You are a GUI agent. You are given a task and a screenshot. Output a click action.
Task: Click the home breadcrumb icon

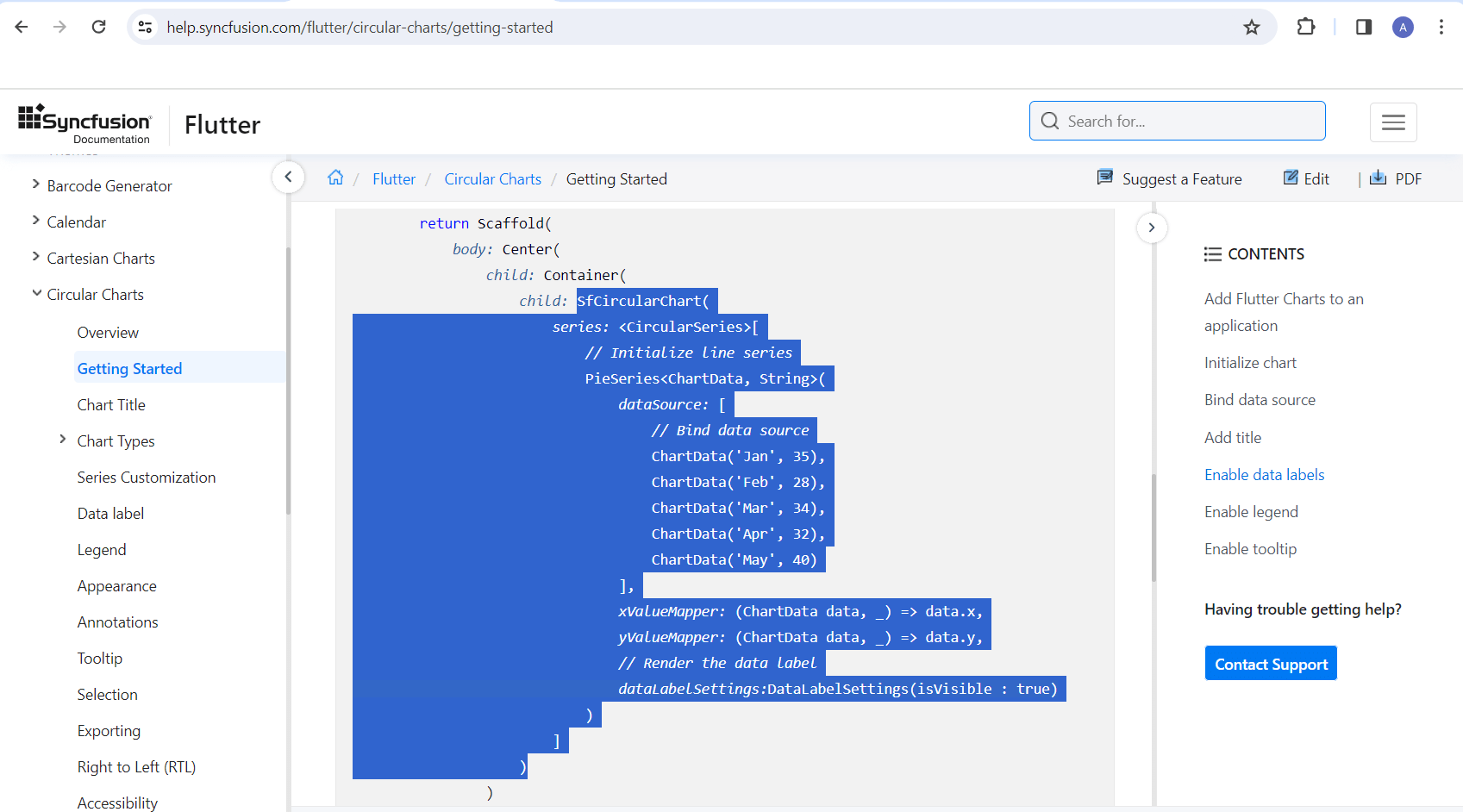tap(335, 178)
